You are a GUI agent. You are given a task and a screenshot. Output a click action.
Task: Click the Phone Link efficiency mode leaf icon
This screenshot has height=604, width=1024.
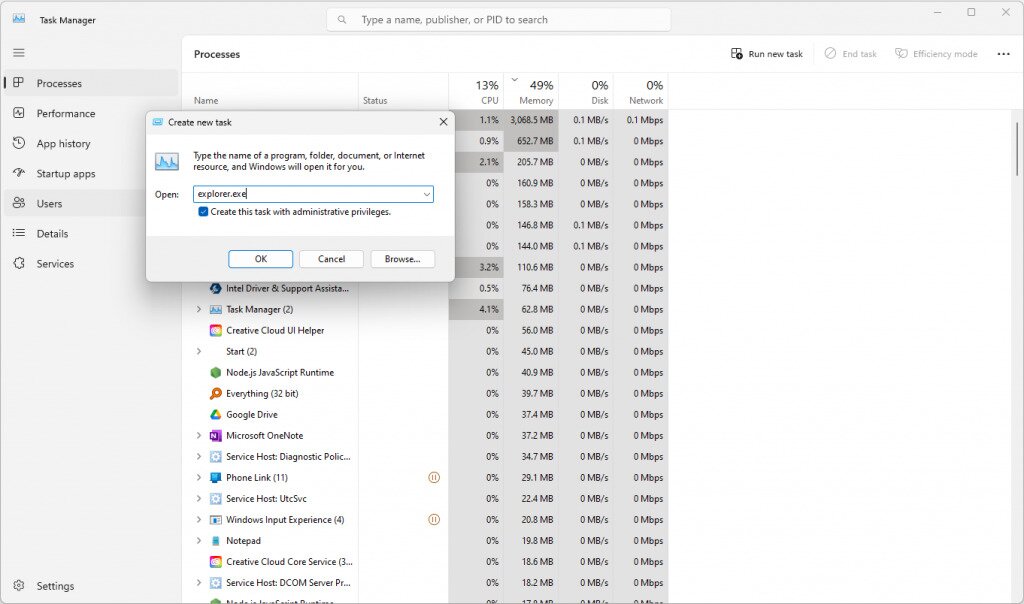[x=434, y=477]
